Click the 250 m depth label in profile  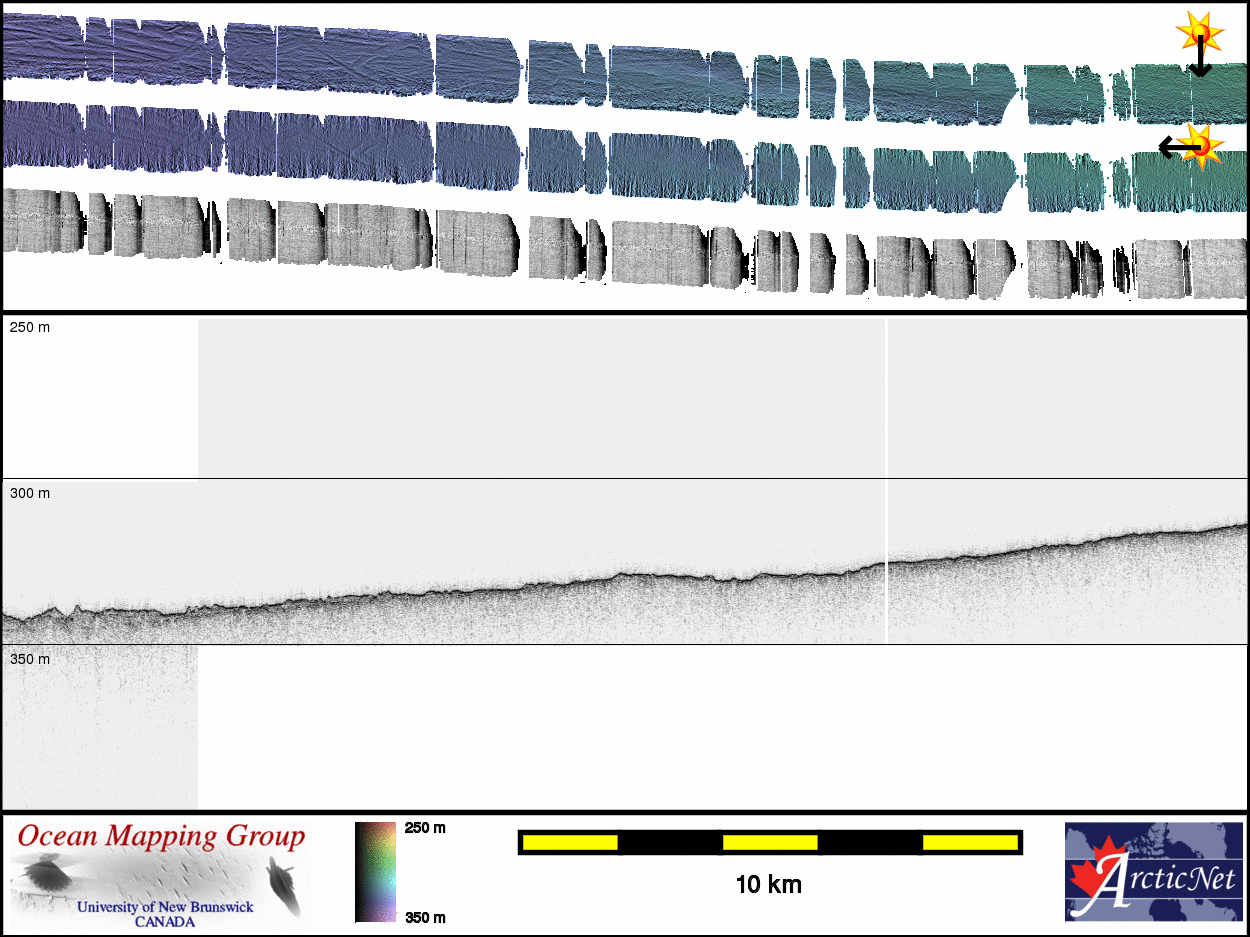(x=30, y=328)
